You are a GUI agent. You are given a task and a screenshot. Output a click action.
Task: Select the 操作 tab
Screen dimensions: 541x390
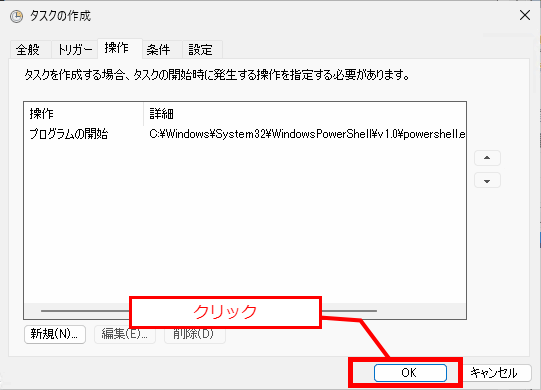coord(117,48)
